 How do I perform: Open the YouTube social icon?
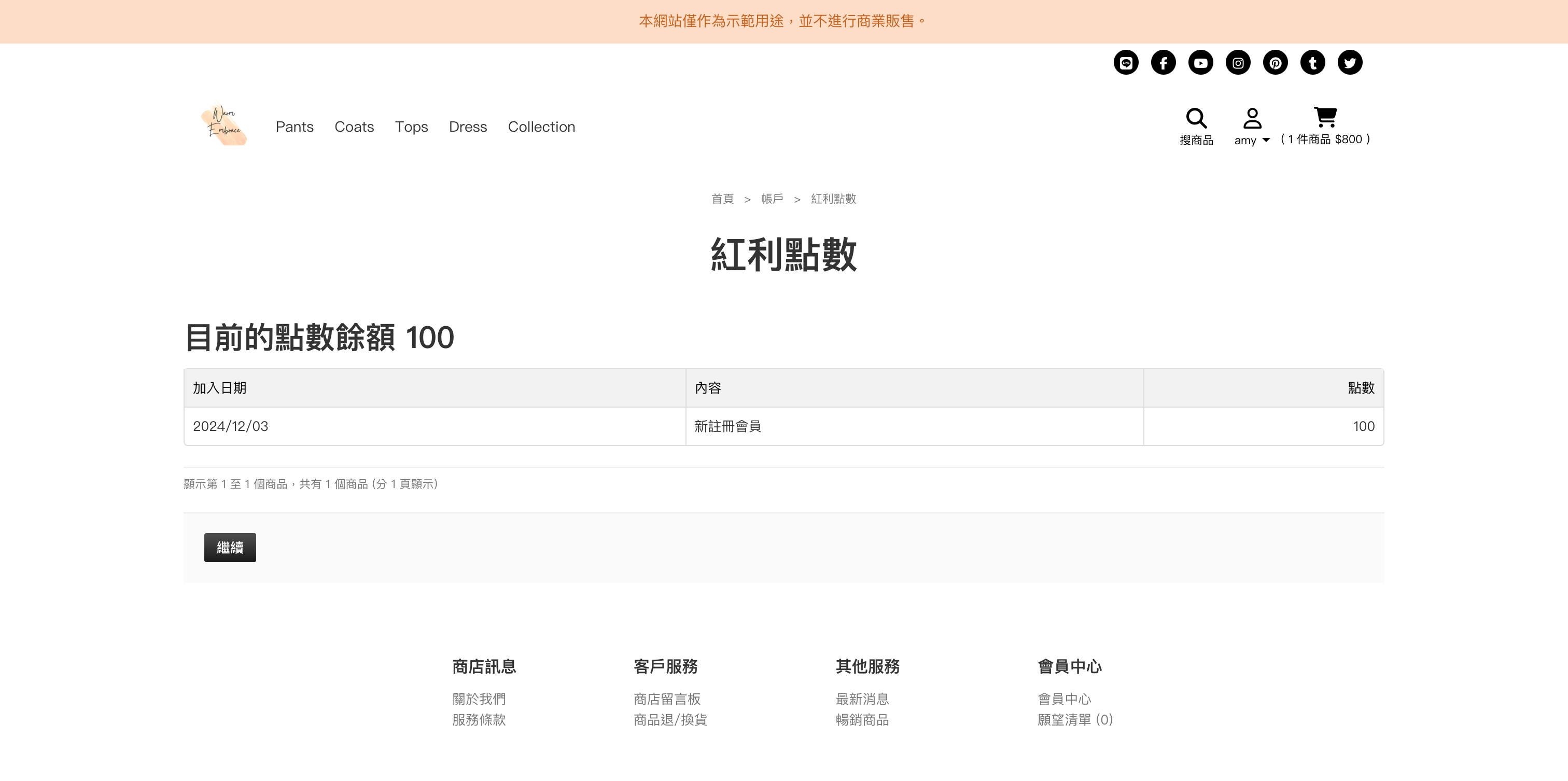[x=1200, y=63]
